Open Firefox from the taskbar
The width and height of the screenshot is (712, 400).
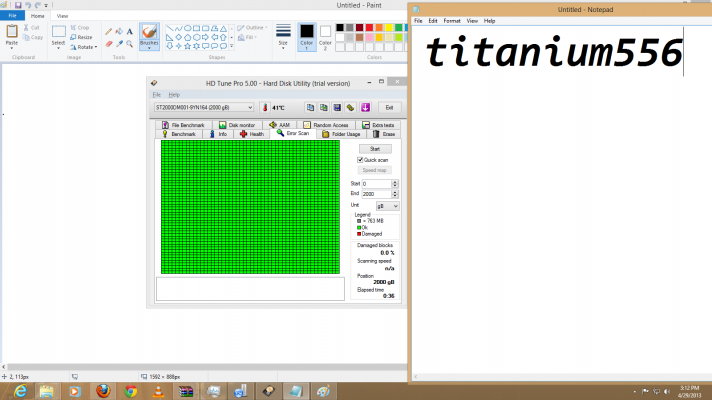[x=103, y=391]
